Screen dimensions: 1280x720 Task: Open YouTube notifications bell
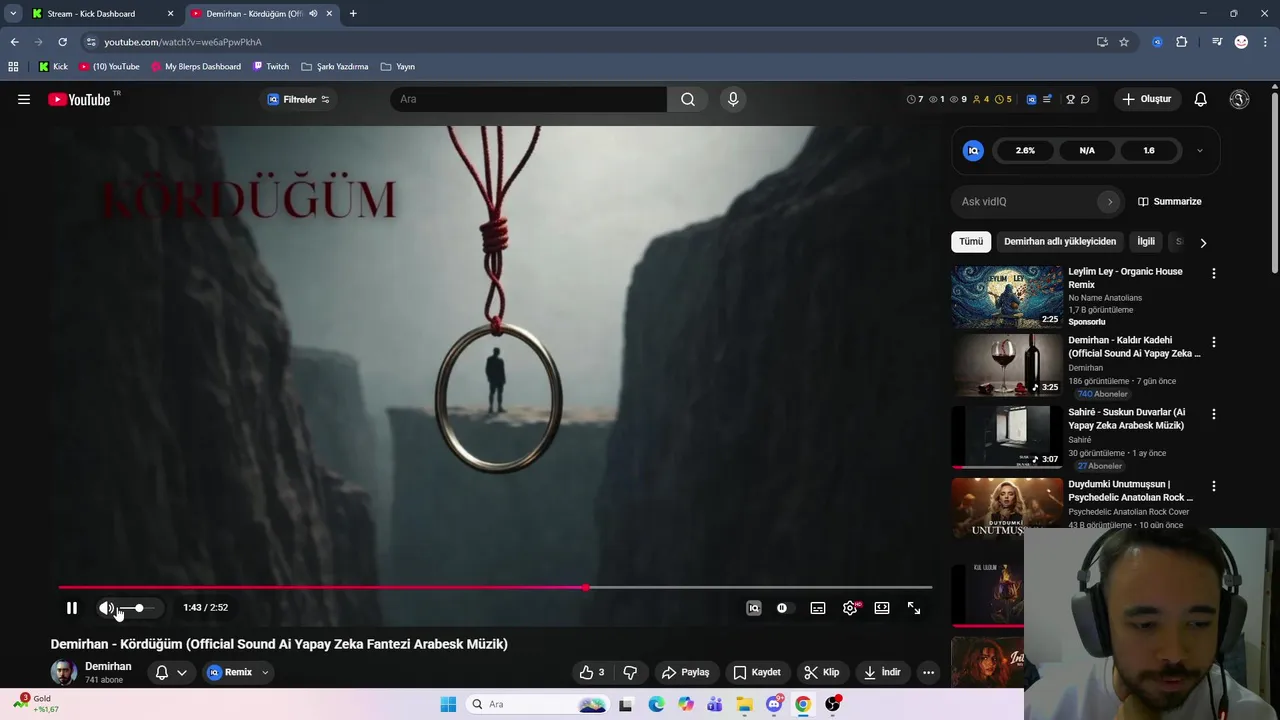pyautogui.click(x=1201, y=99)
